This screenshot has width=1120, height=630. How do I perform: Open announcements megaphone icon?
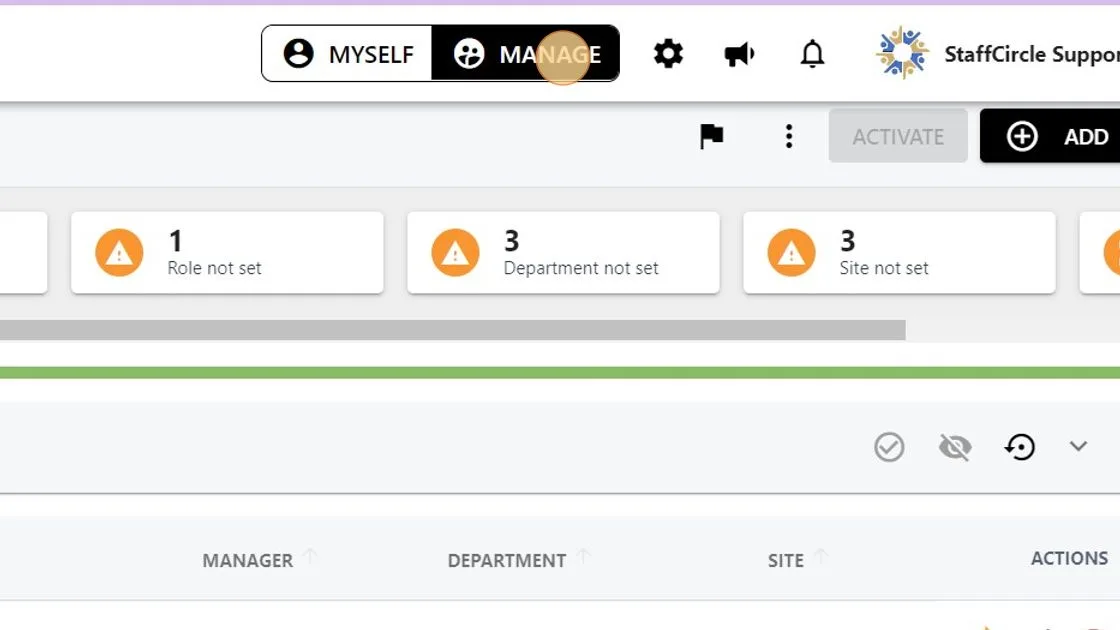(x=739, y=54)
